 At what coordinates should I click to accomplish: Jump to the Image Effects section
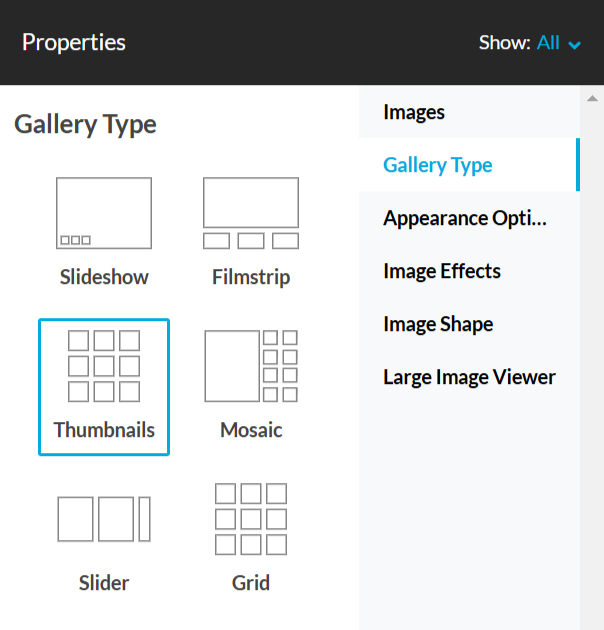[469, 271]
